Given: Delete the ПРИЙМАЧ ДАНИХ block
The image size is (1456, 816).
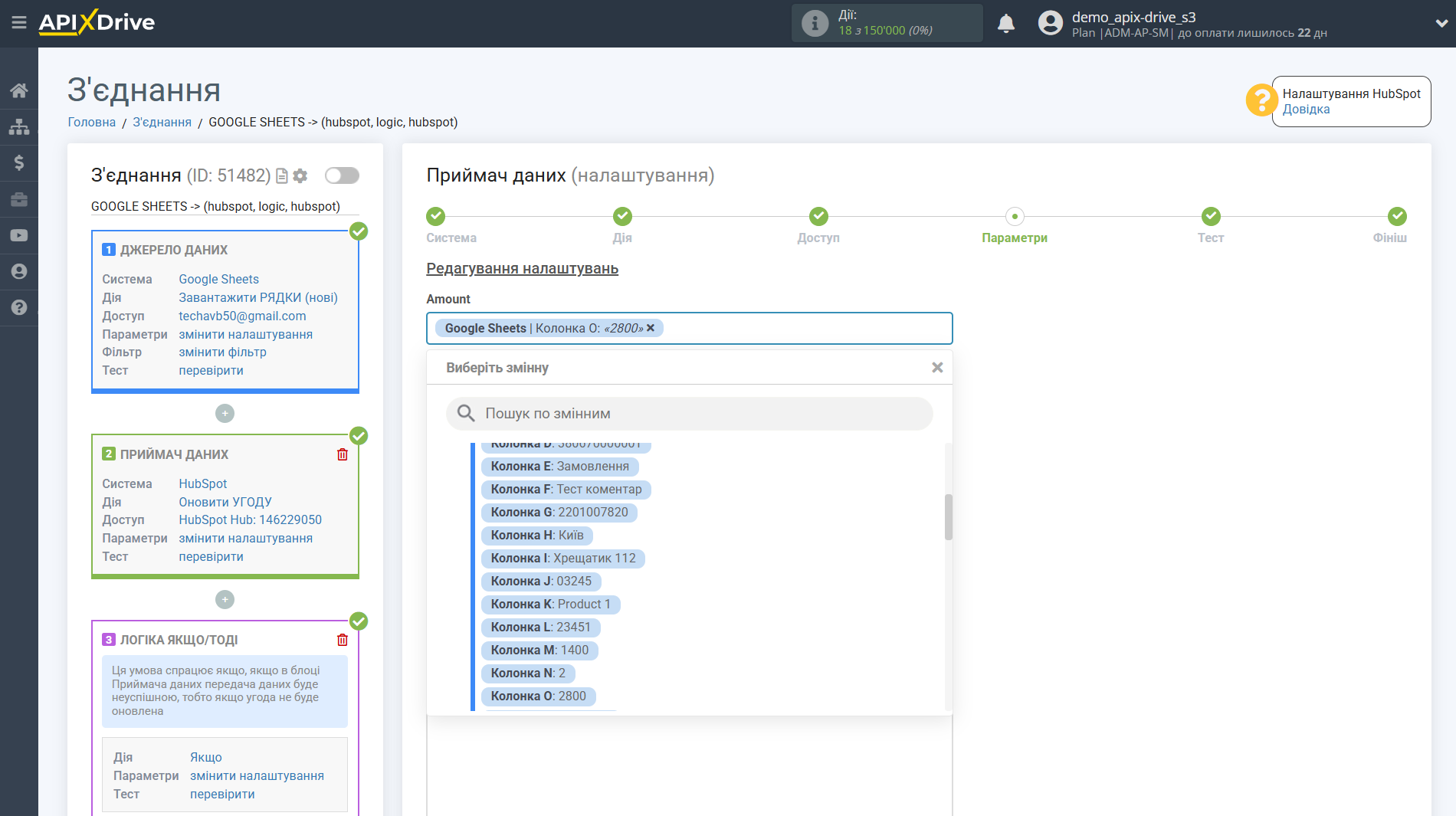Looking at the screenshot, I should tap(343, 454).
